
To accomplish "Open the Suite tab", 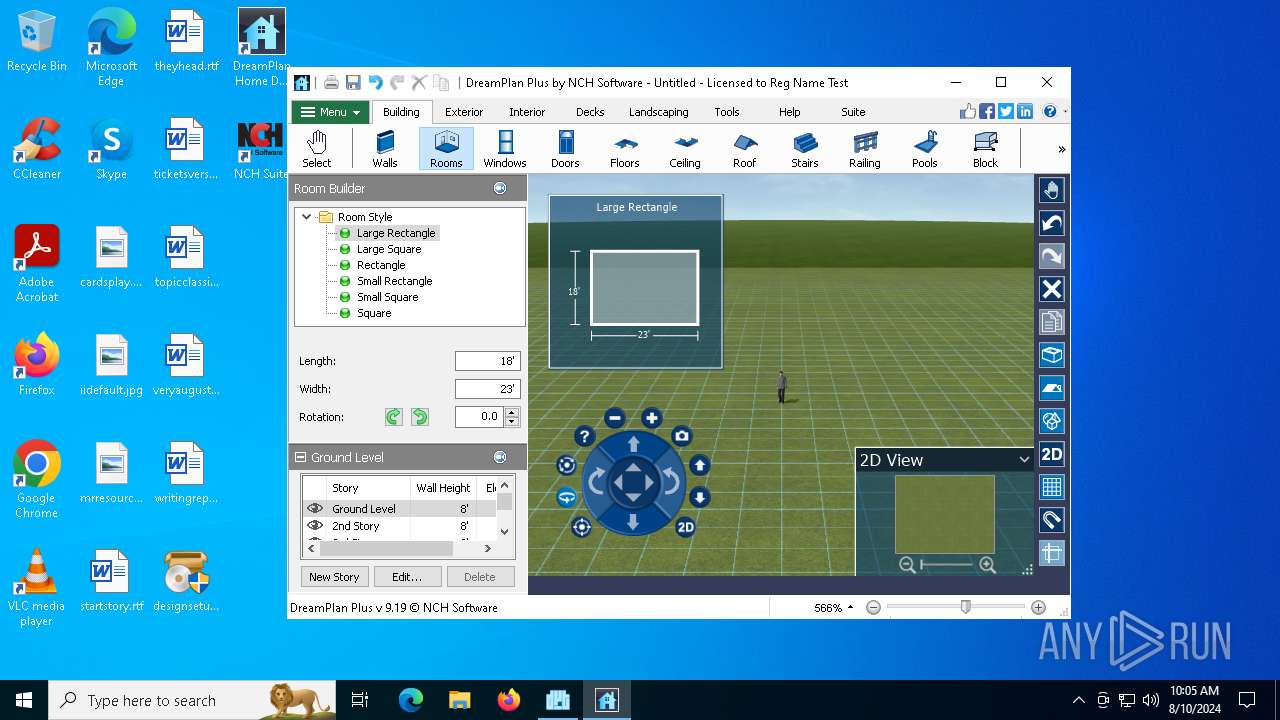I will click(x=853, y=112).
